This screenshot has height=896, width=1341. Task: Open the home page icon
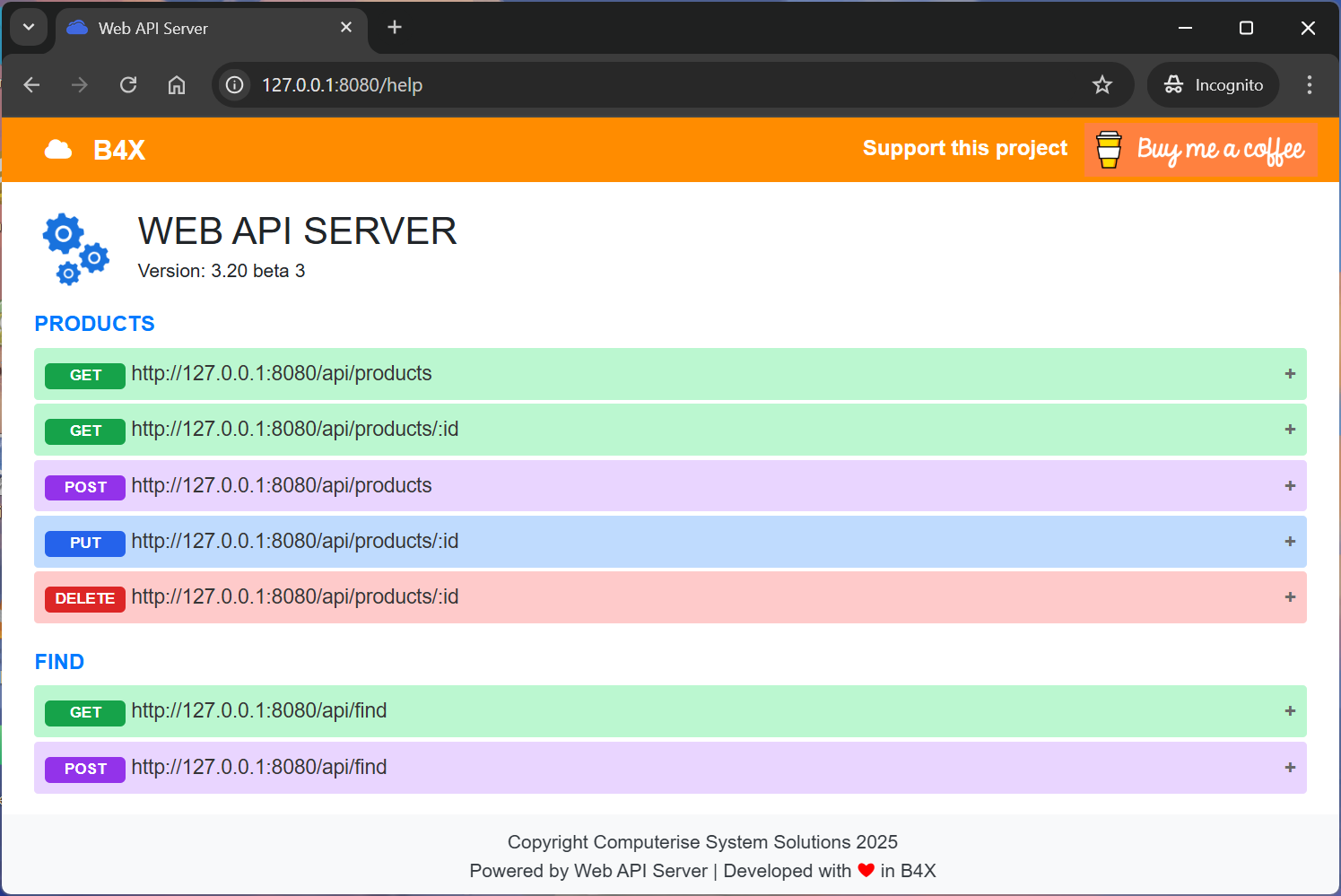(x=176, y=84)
